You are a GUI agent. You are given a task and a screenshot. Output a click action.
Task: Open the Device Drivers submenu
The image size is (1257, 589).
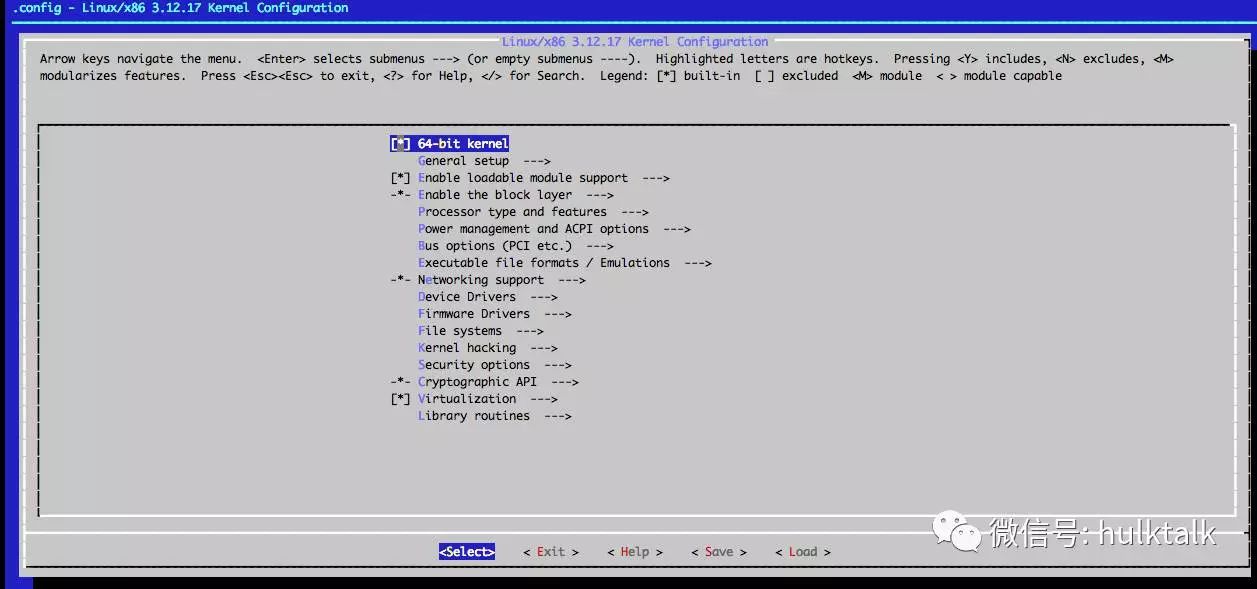pyautogui.click(x=488, y=297)
